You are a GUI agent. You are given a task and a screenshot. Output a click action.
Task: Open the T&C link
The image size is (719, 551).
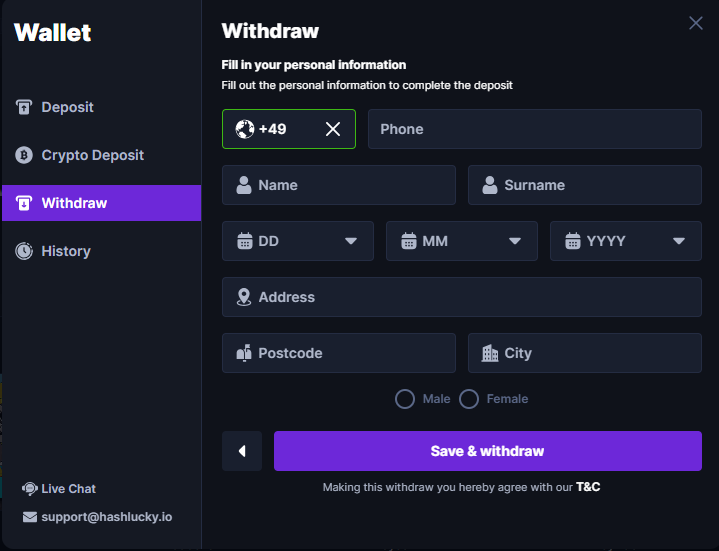(588, 487)
